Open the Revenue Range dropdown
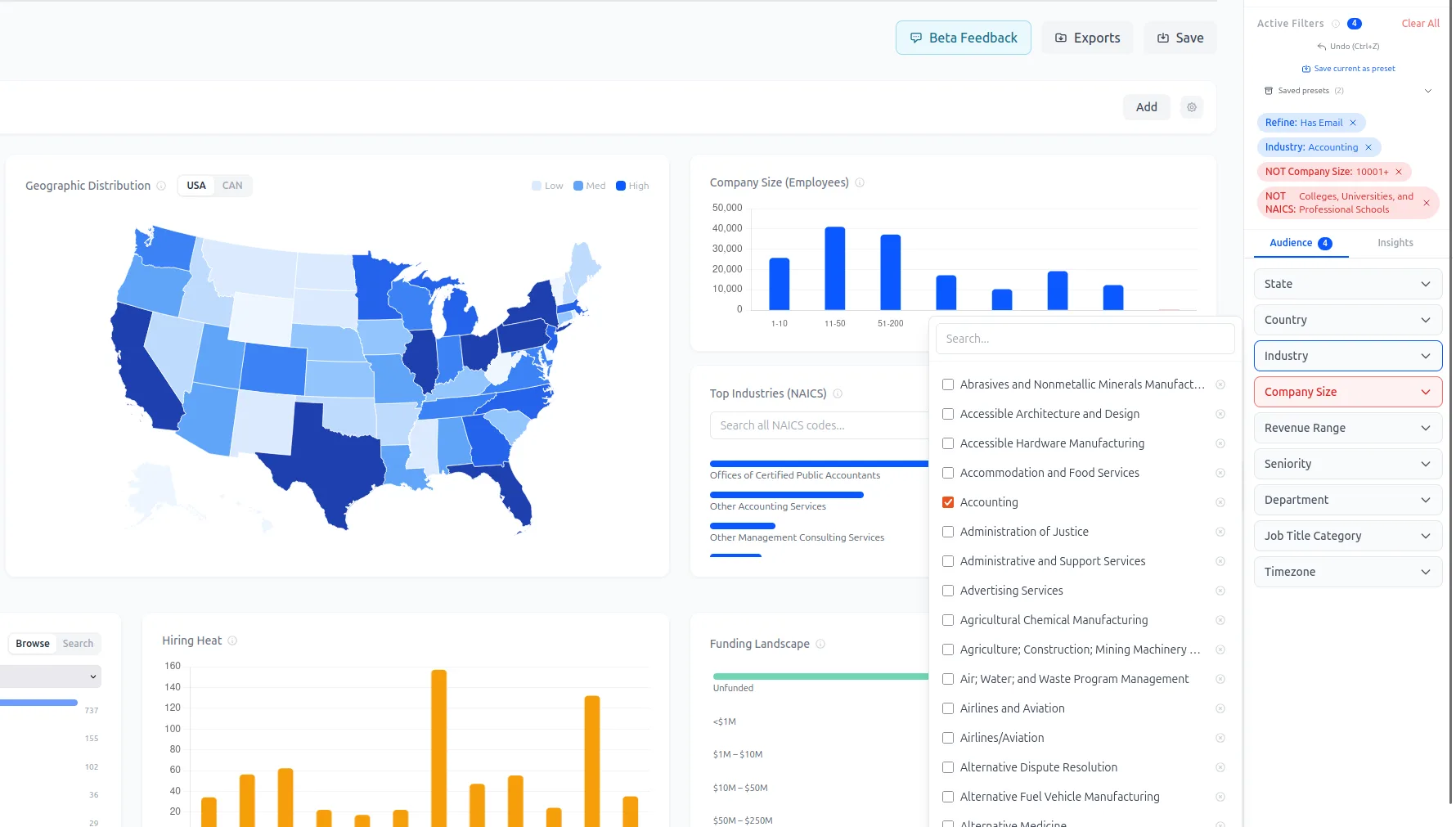 [1347, 428]
